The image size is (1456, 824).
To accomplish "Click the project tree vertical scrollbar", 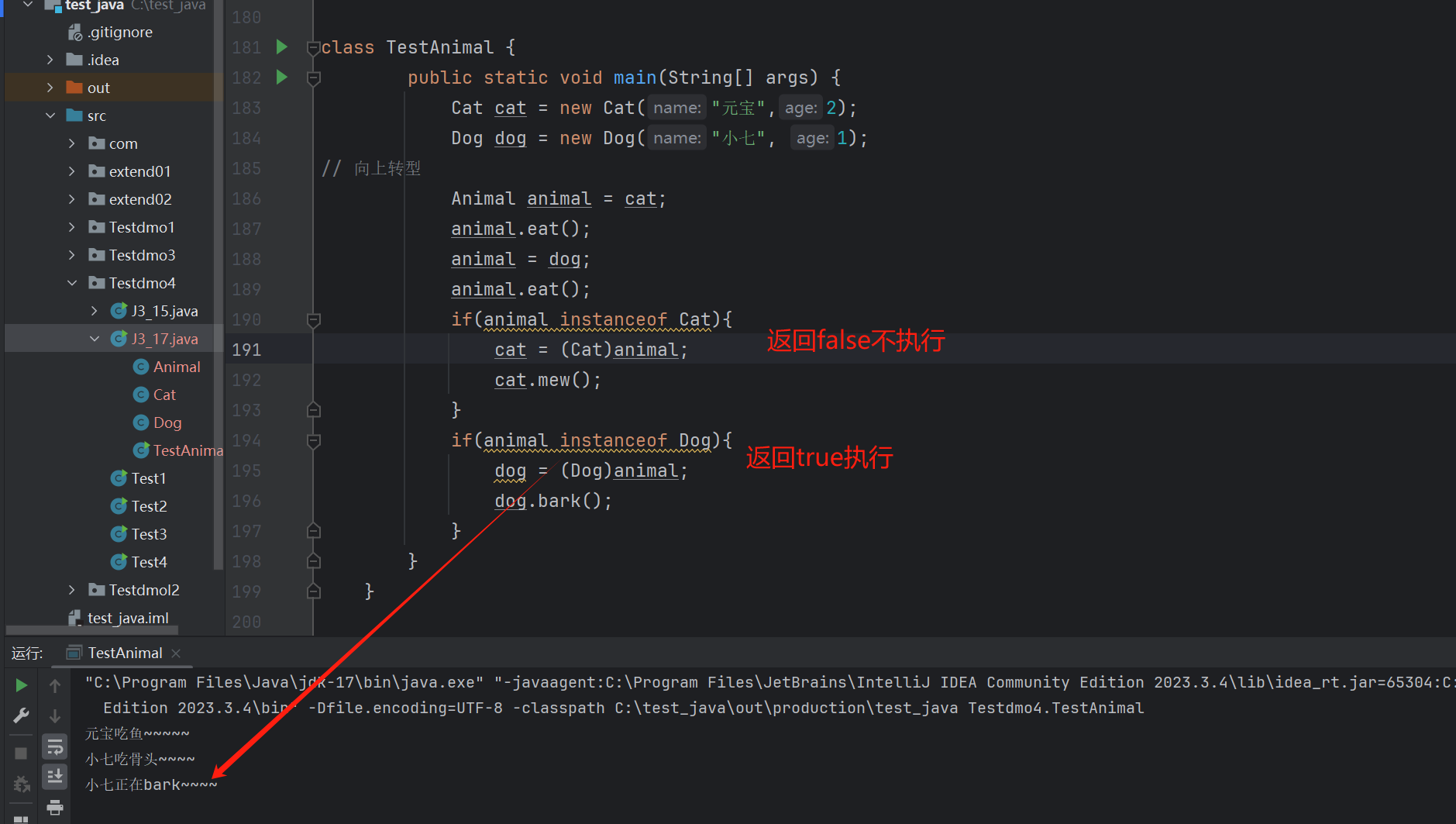I will 219,284.
